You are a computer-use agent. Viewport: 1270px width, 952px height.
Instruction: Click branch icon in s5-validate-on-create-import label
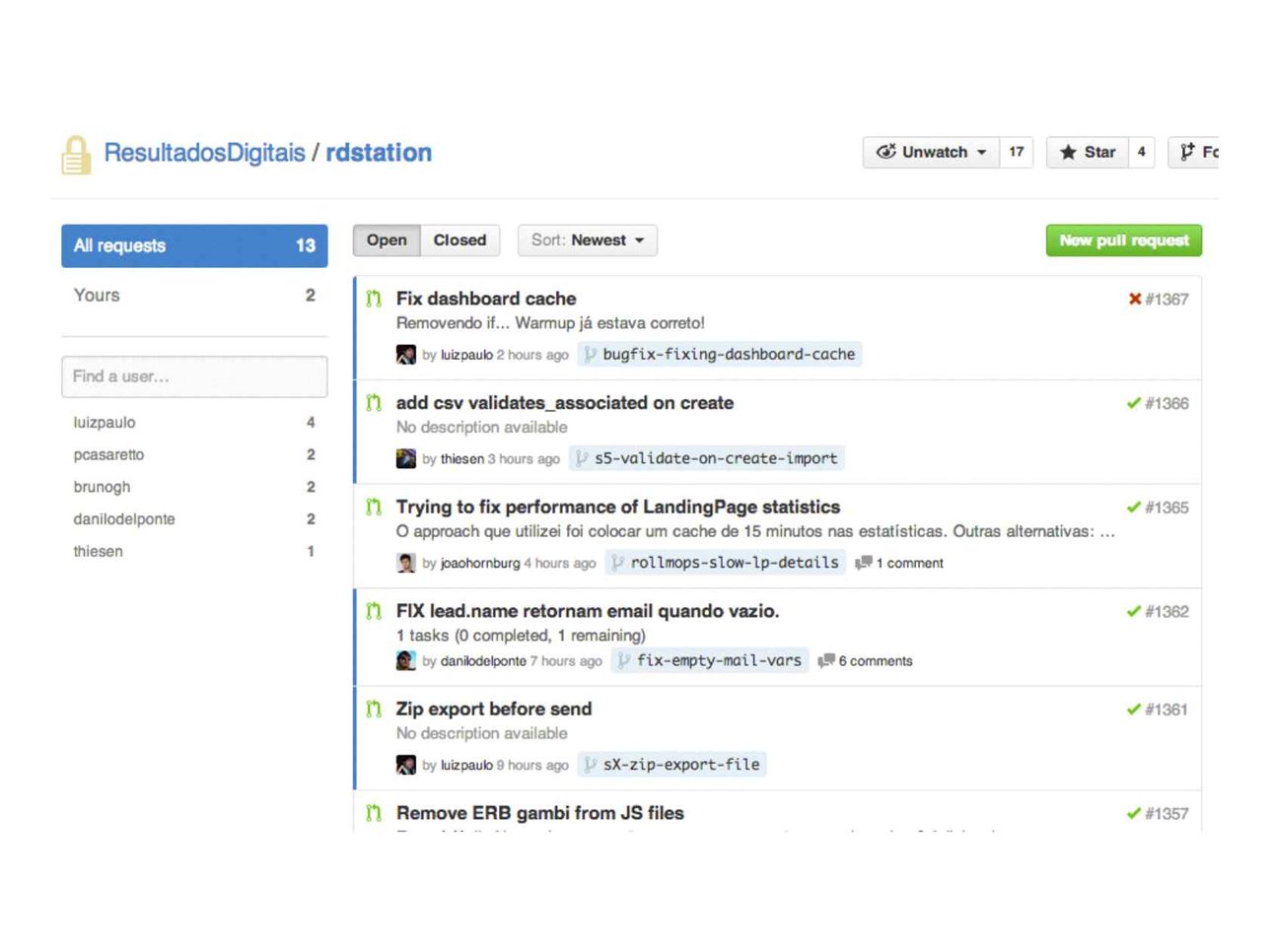coord(582,458)
